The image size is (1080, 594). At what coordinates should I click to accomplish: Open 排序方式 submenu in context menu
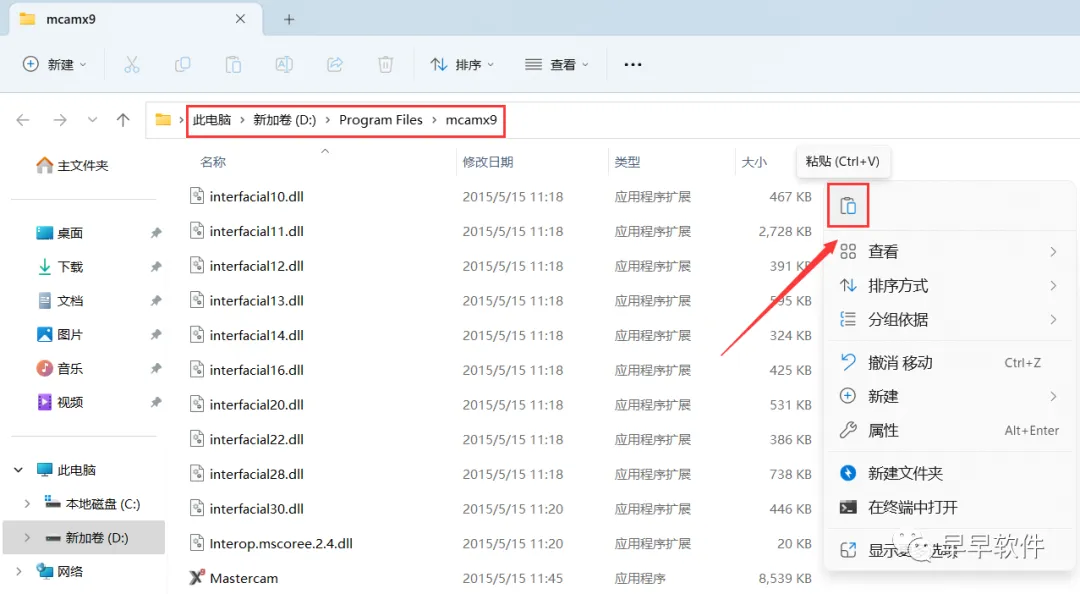pos(950,285)
